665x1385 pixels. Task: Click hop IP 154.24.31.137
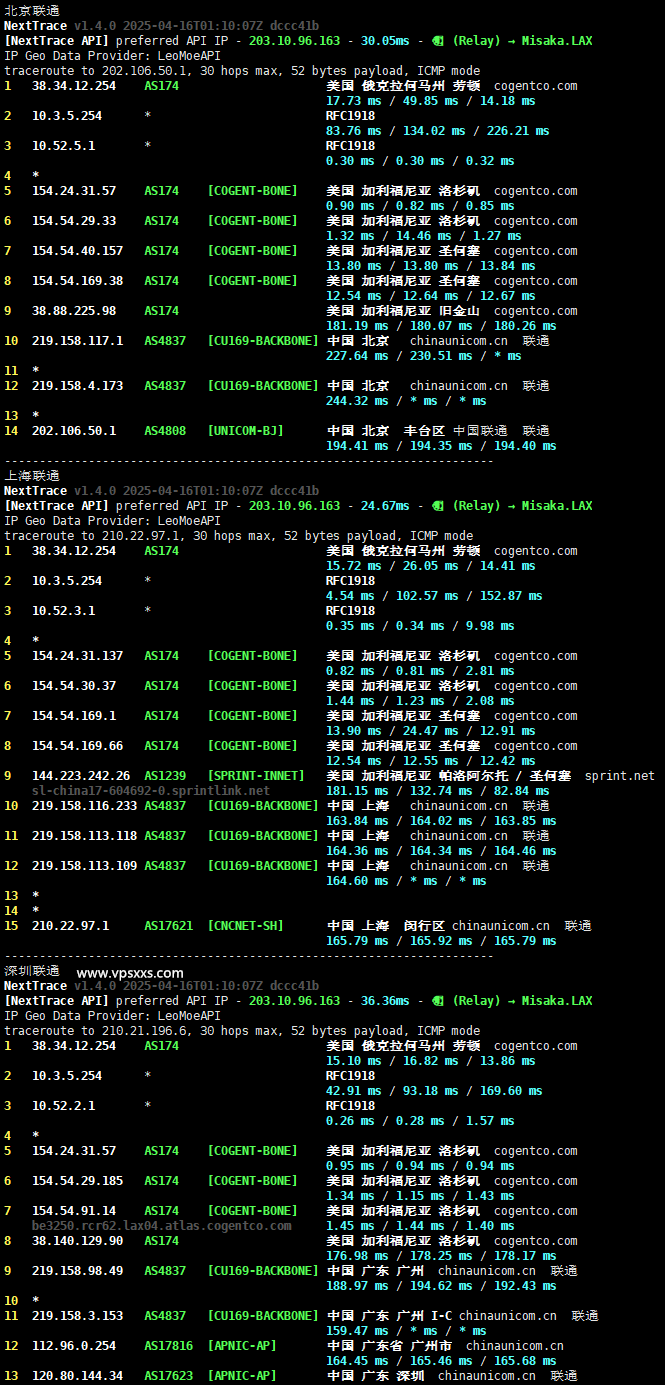(x=77, y=656)
